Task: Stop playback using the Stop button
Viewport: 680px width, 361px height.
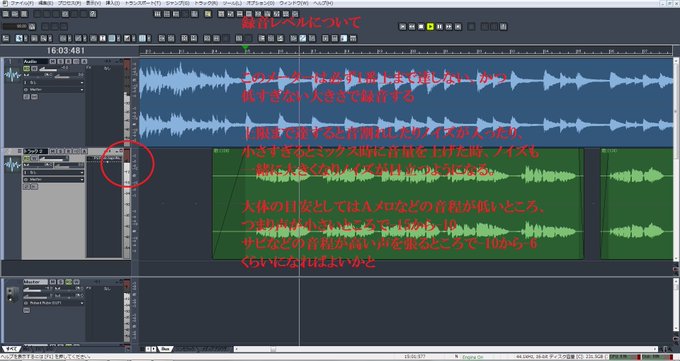Action: point(421,27)
